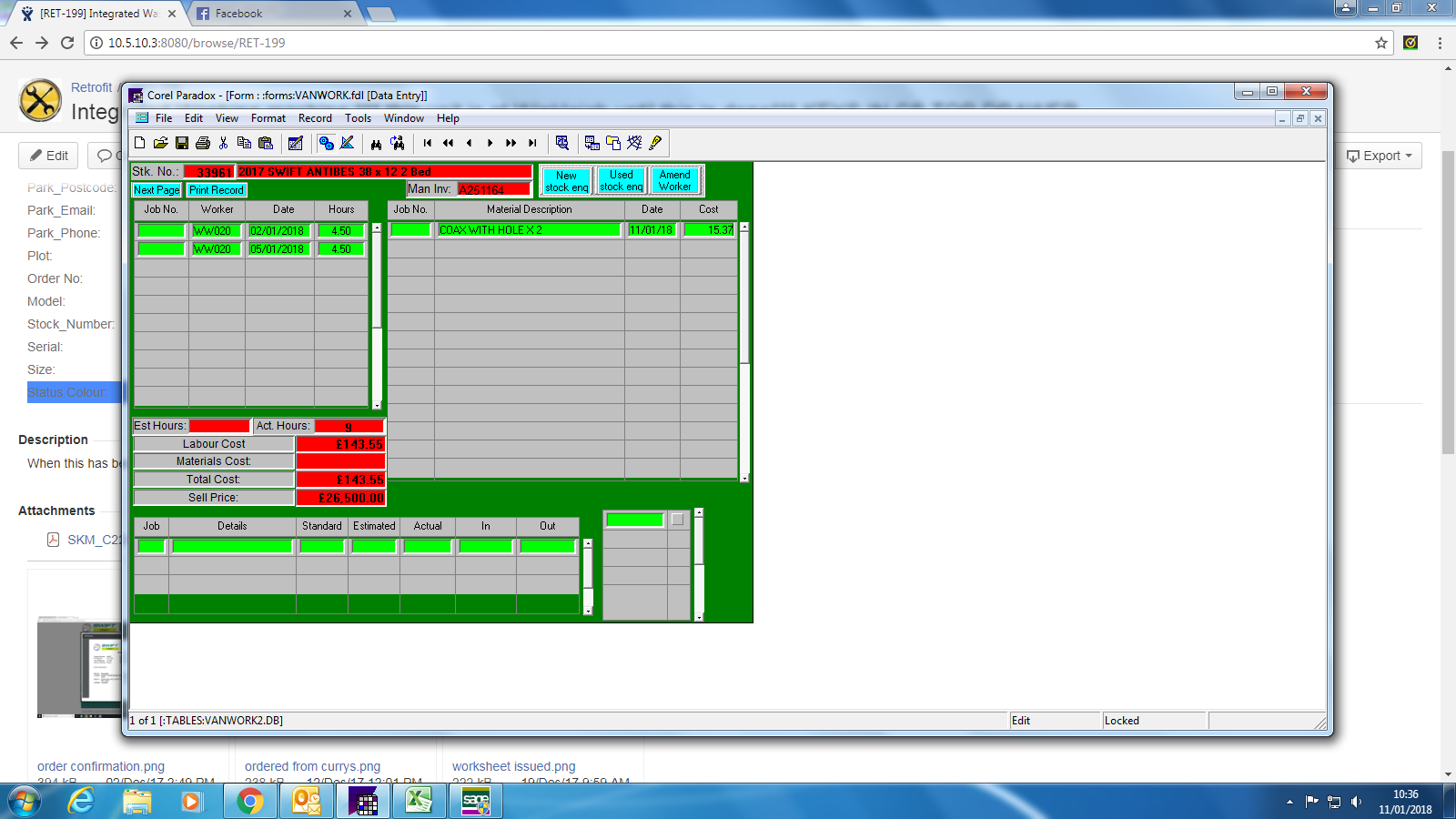Screen dimensions: 1456x819
Task: Click the worker table scroll-down arrow
Action: point(377,405)
